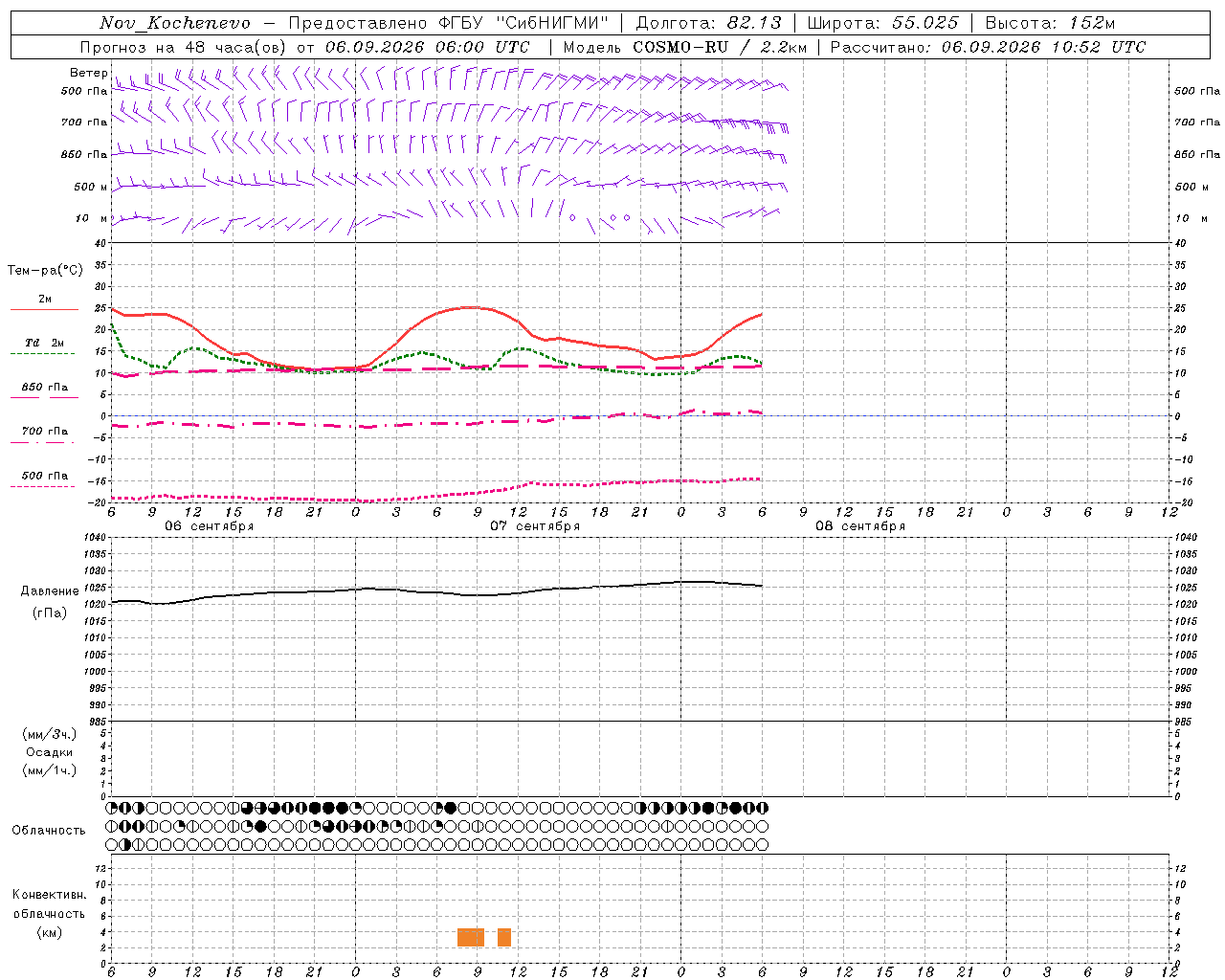This screenshot has width=1225, height=980.
Task: Click the black surface pressure curve
Action: pos(436,591)
